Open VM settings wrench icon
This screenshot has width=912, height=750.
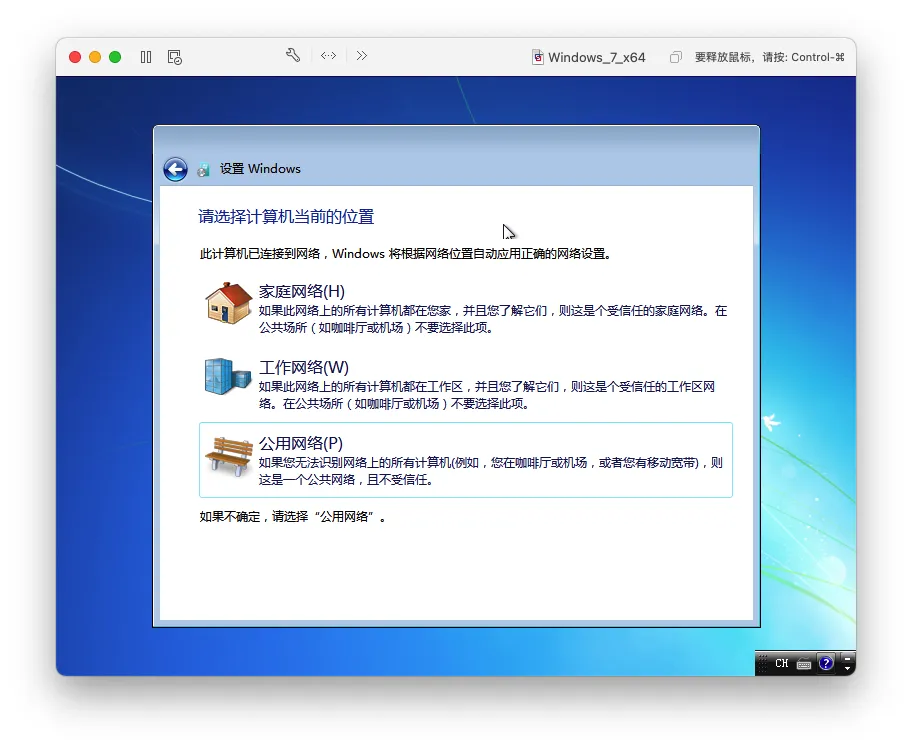[x=293, y=55]
